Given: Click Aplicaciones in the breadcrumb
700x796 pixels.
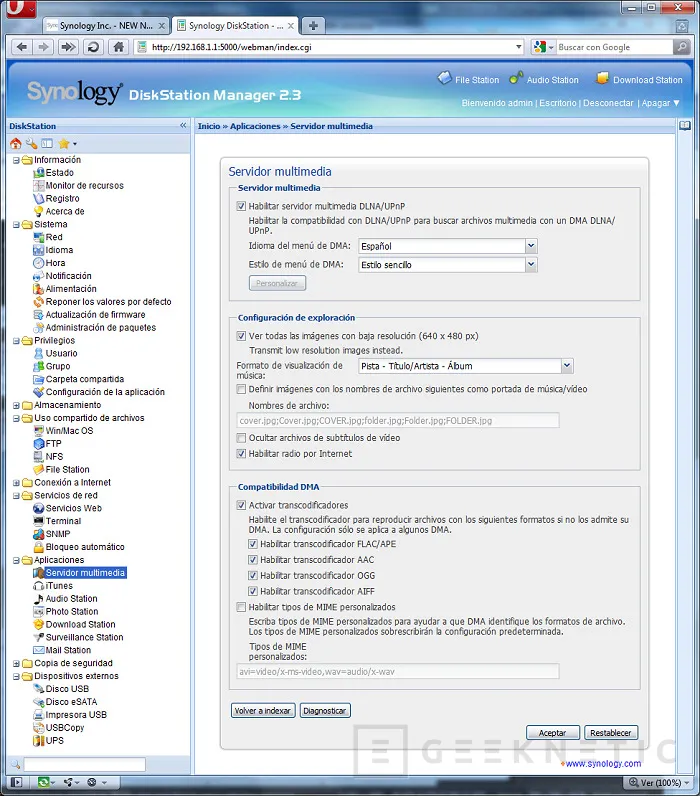Looking at the screenshot, I should click(255, 126).
